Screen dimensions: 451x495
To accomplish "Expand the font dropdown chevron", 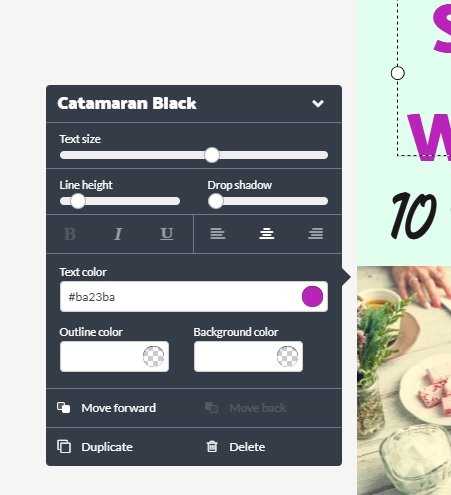I will [318, 103].
